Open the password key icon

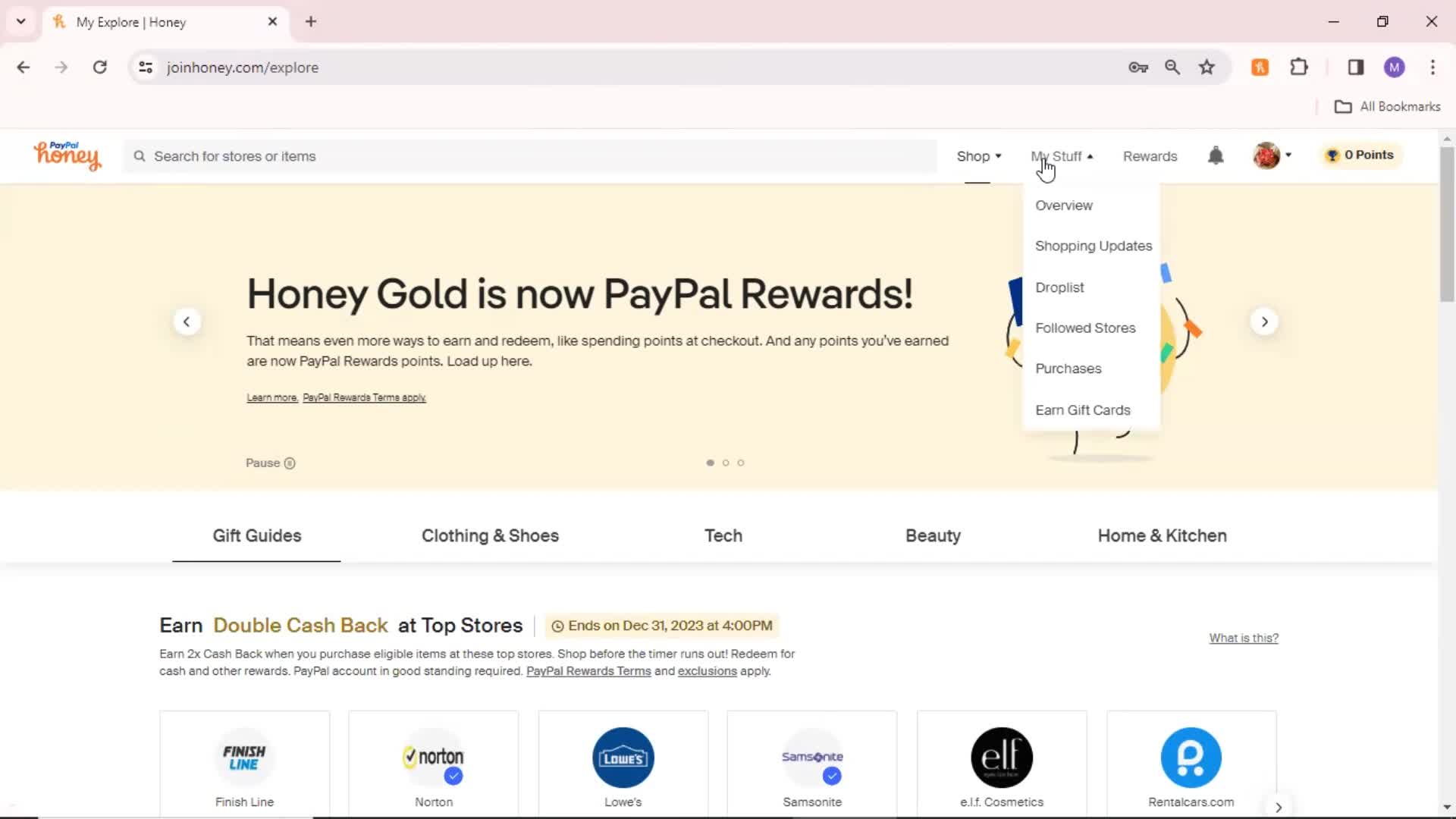click(x=1138, y=67)
